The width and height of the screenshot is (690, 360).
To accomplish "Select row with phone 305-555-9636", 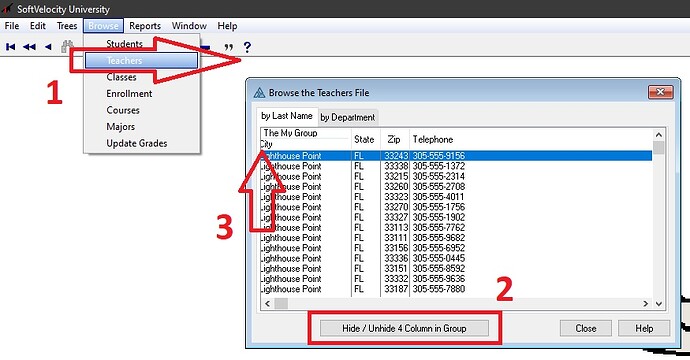I will pos(456,279).
